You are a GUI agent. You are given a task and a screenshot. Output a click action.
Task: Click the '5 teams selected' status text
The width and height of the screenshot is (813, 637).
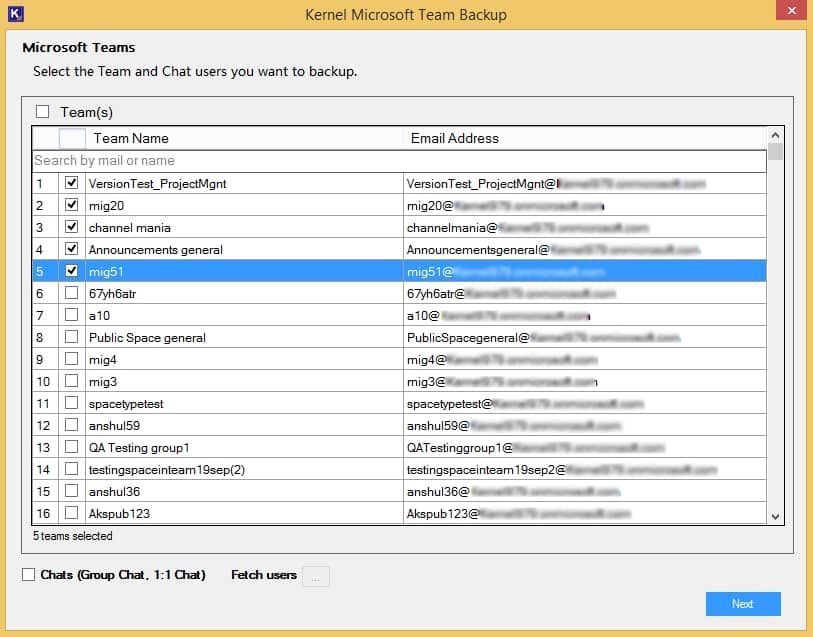[x=73, y=536]
